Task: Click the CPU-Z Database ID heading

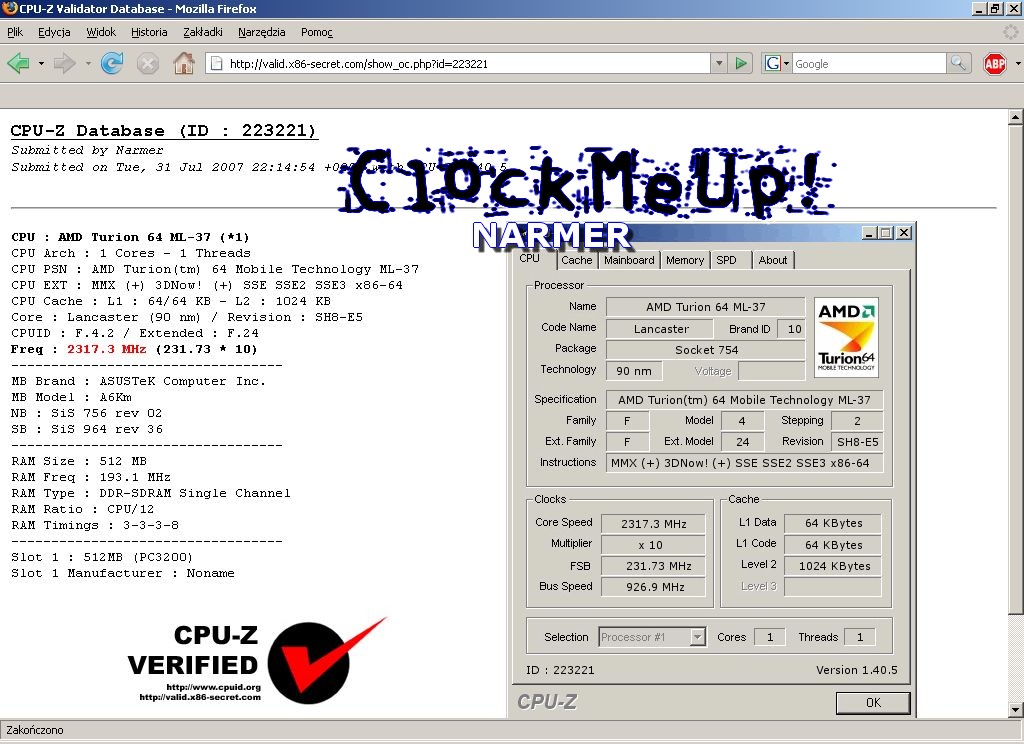Action: tap(164, 131)
